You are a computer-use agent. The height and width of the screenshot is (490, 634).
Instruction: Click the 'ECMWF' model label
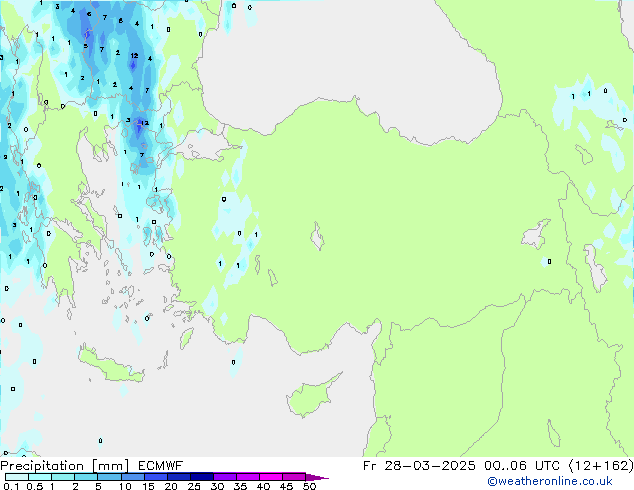point(161,466)
